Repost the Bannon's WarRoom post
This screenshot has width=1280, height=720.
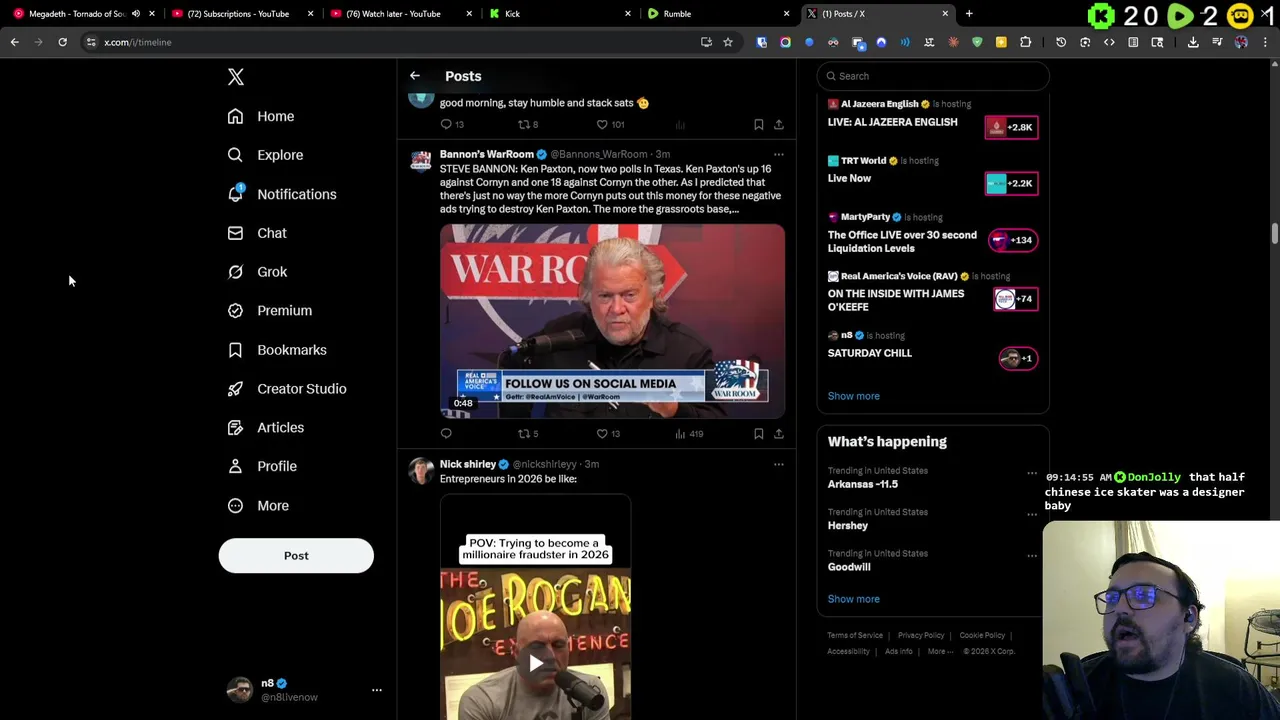[x=528, y=434]
